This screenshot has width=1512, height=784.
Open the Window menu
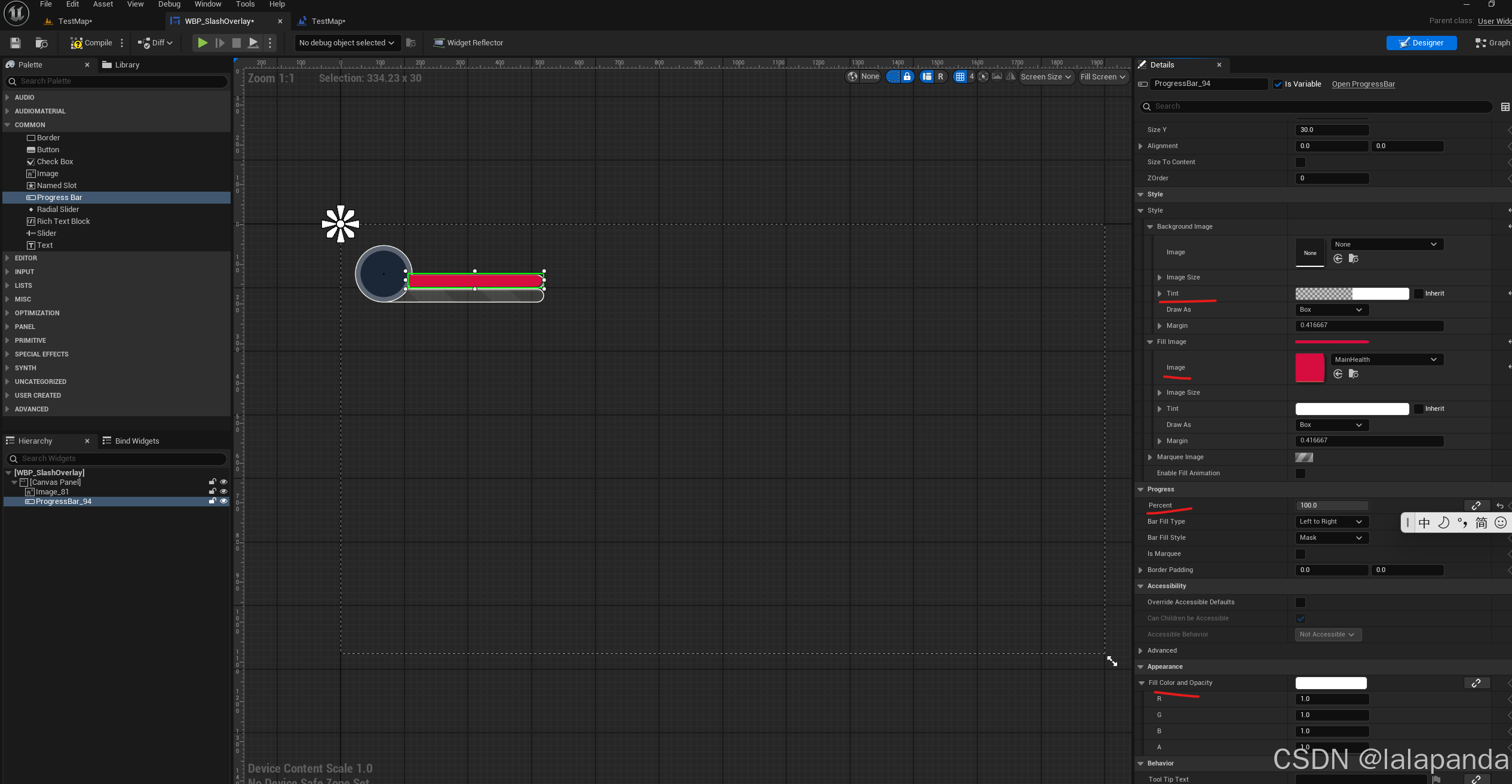[207, 4]
